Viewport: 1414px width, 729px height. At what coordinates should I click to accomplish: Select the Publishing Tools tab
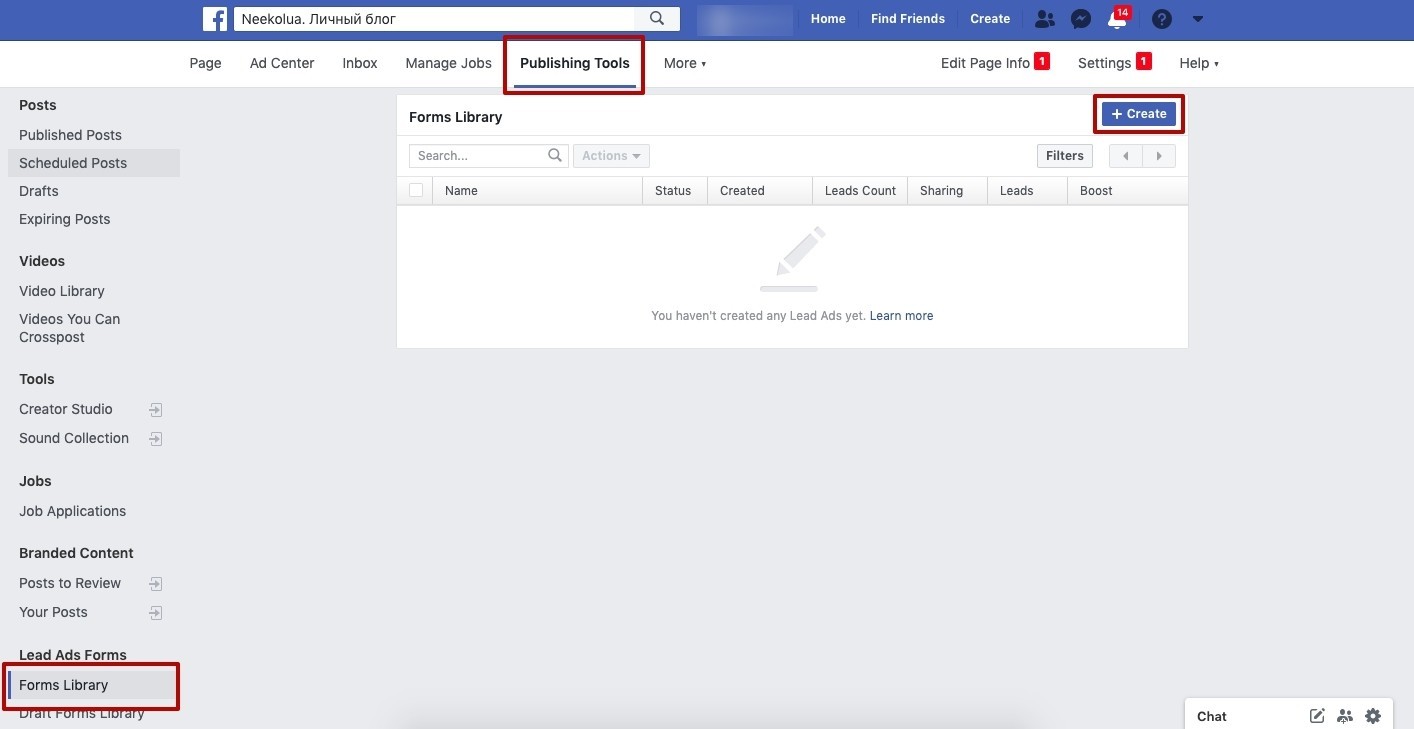[x=575, y=63]
